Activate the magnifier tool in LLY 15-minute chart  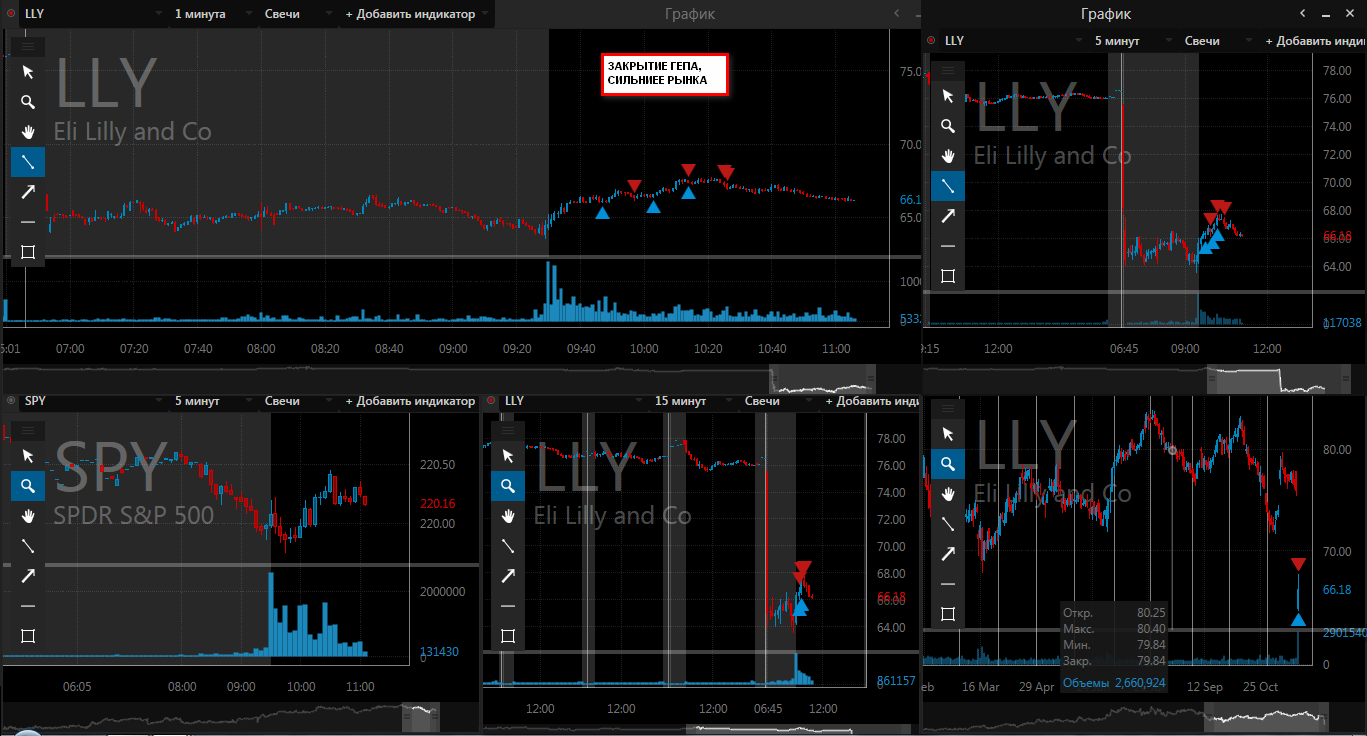point(508,486)
